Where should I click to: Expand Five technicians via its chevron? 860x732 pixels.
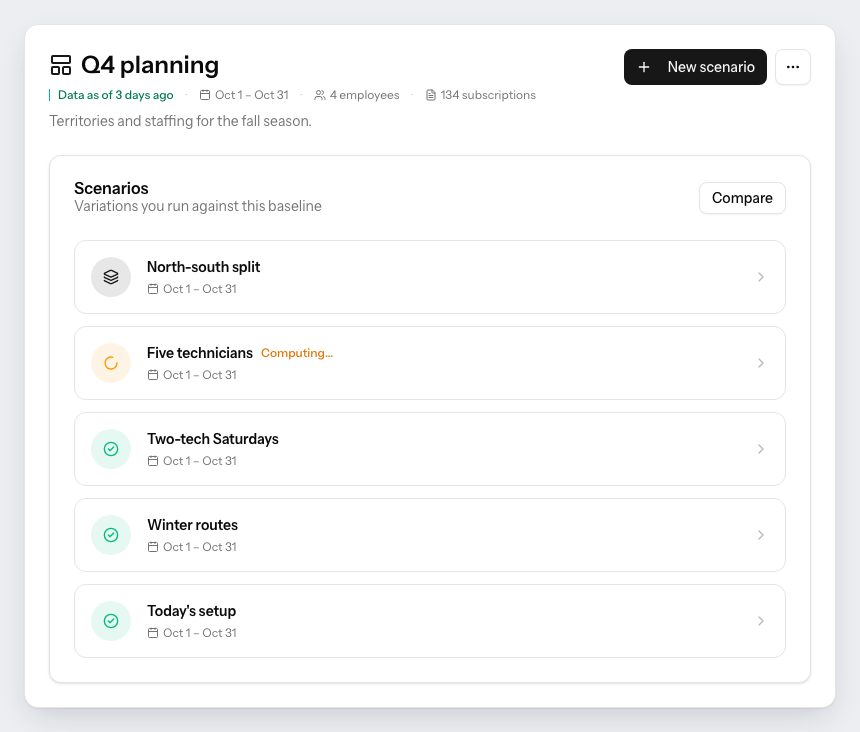coord(761,363)
